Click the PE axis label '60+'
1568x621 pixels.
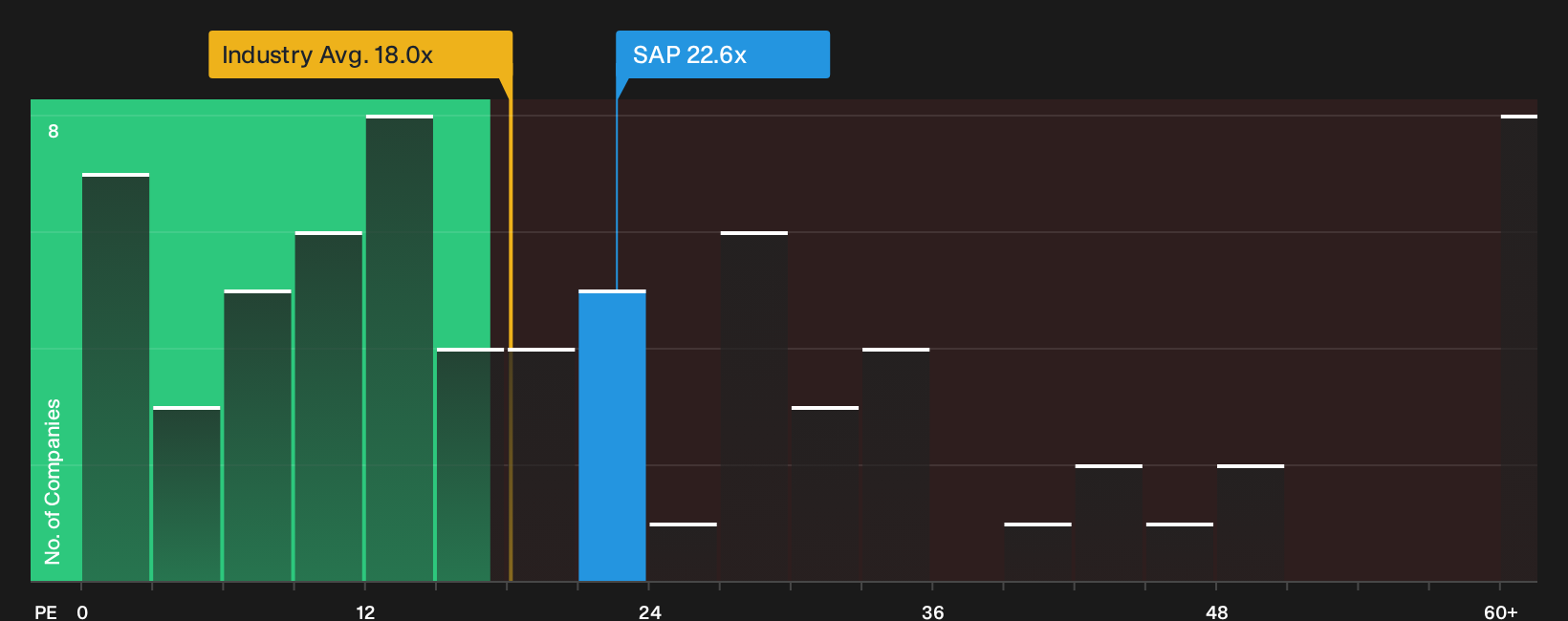1501,611
